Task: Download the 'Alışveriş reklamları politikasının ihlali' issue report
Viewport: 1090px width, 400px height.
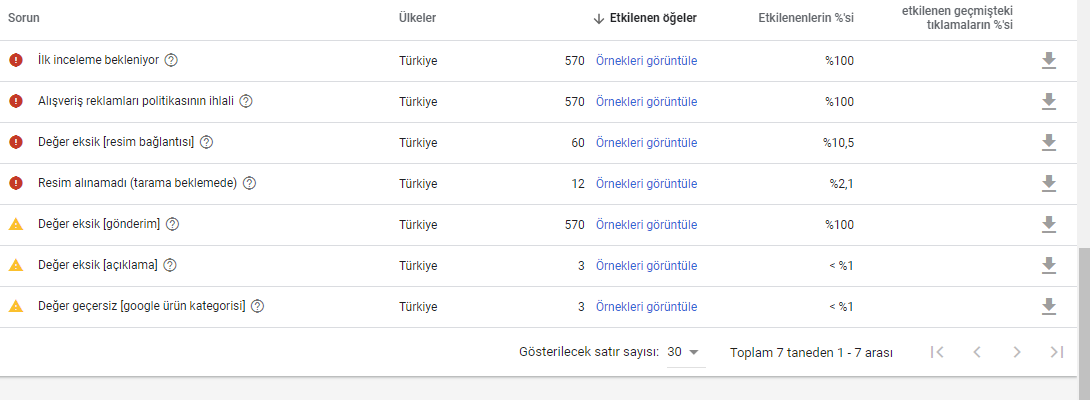Action: (1049, 102)
